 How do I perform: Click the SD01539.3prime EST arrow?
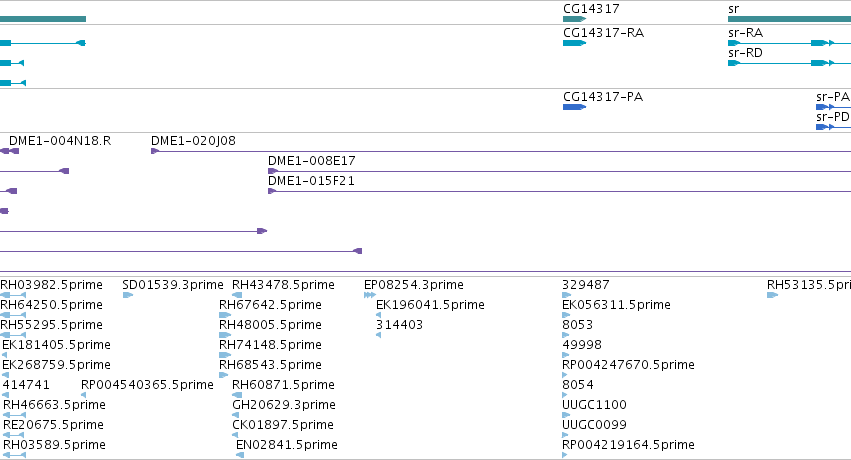tap(128, 295)
